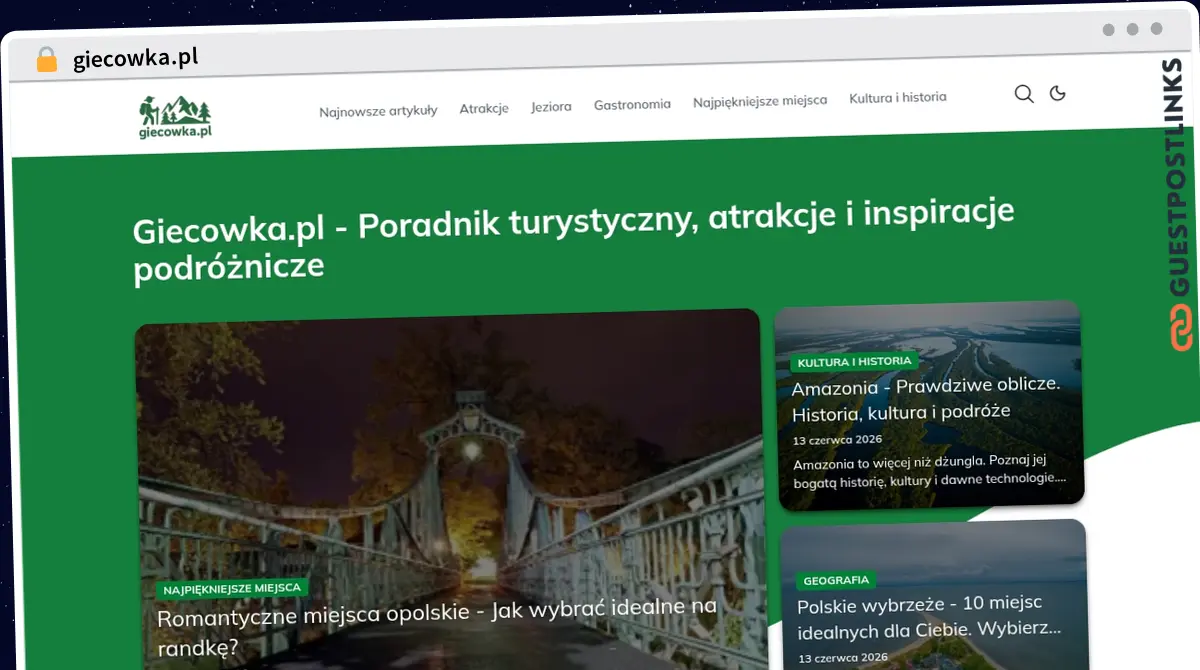Click the orange padlock icon
1200x670 pixels.
tap(47, 59)
